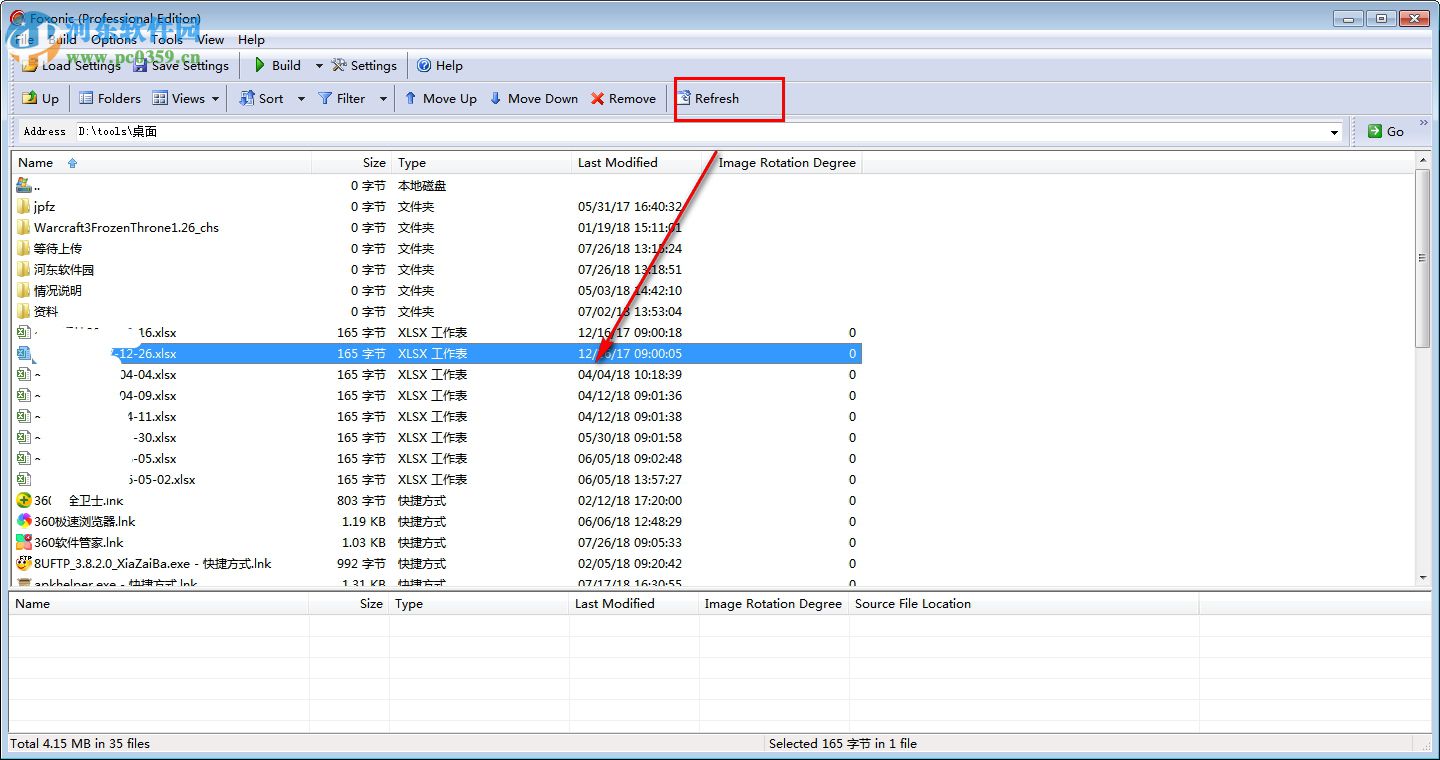
Task: Sort the upper list by the Size column
Action: (350, 163)
